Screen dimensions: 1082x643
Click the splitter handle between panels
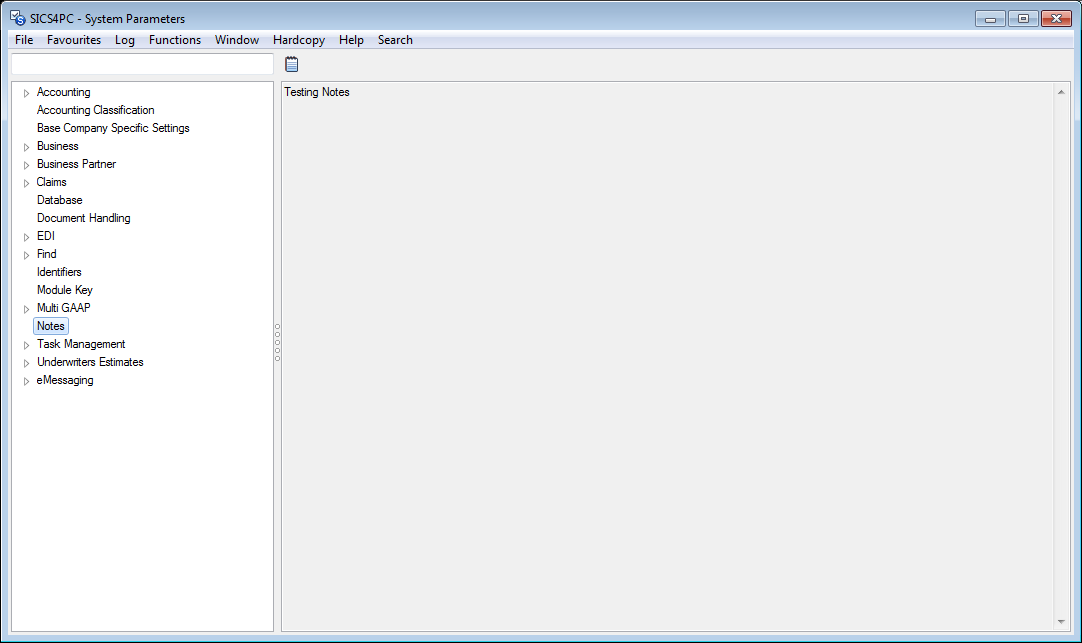click(x=277, y=342)
